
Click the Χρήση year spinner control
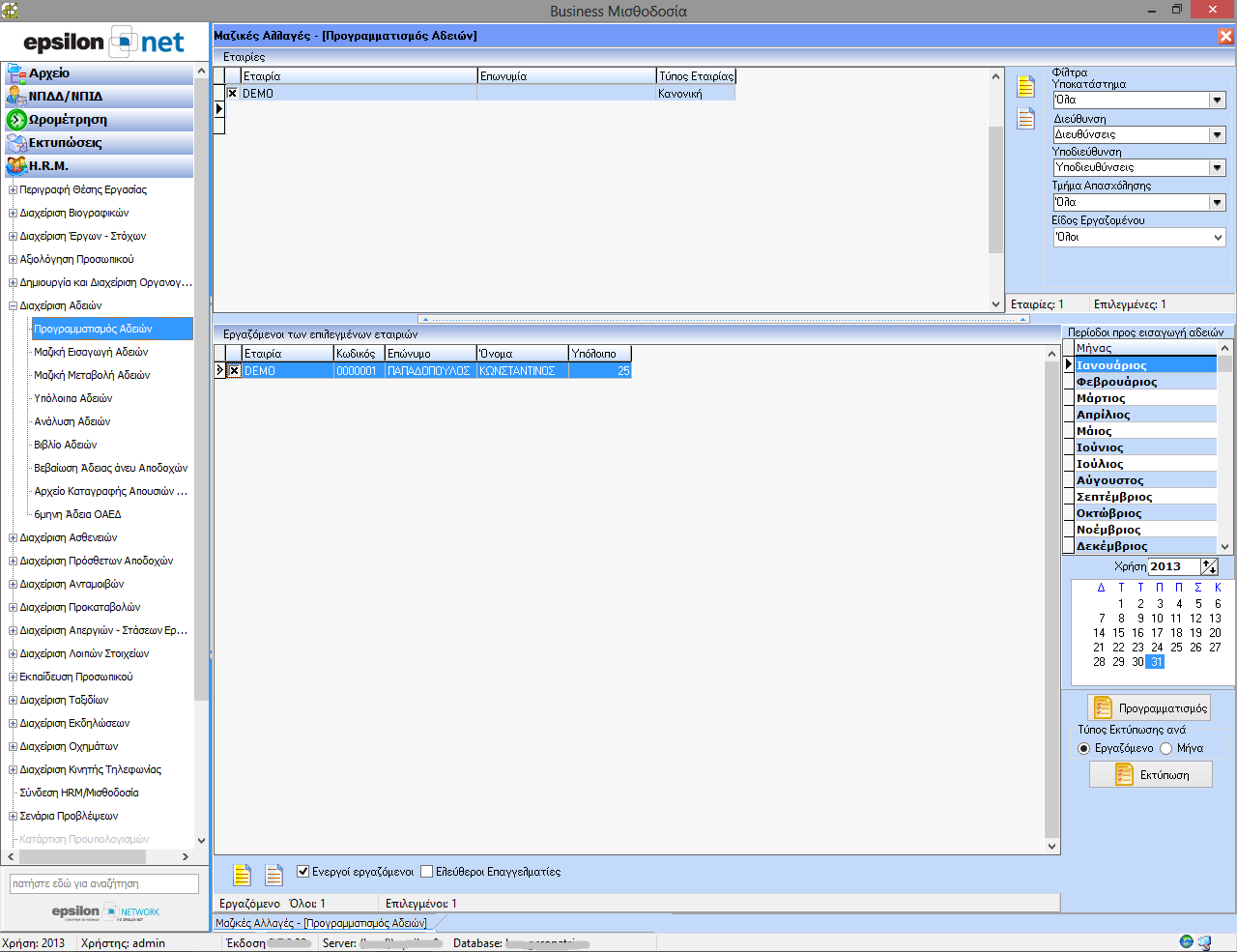[x=1209, y=567]
